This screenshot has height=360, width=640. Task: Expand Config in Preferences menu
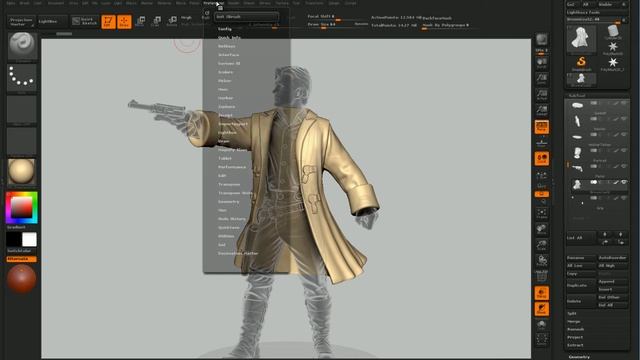tap(225, 29)
